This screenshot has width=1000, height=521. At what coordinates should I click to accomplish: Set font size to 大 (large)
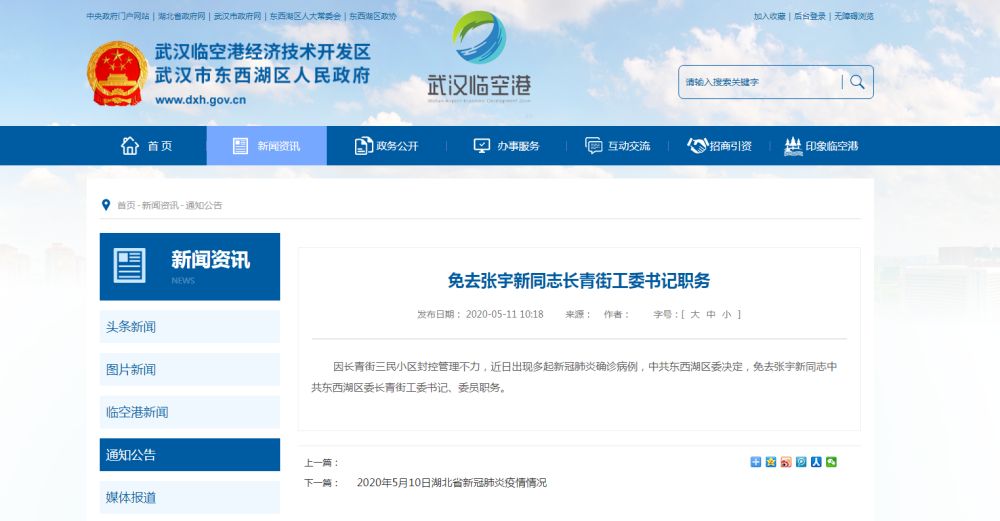pyautogui.click(x=694, y=314)
